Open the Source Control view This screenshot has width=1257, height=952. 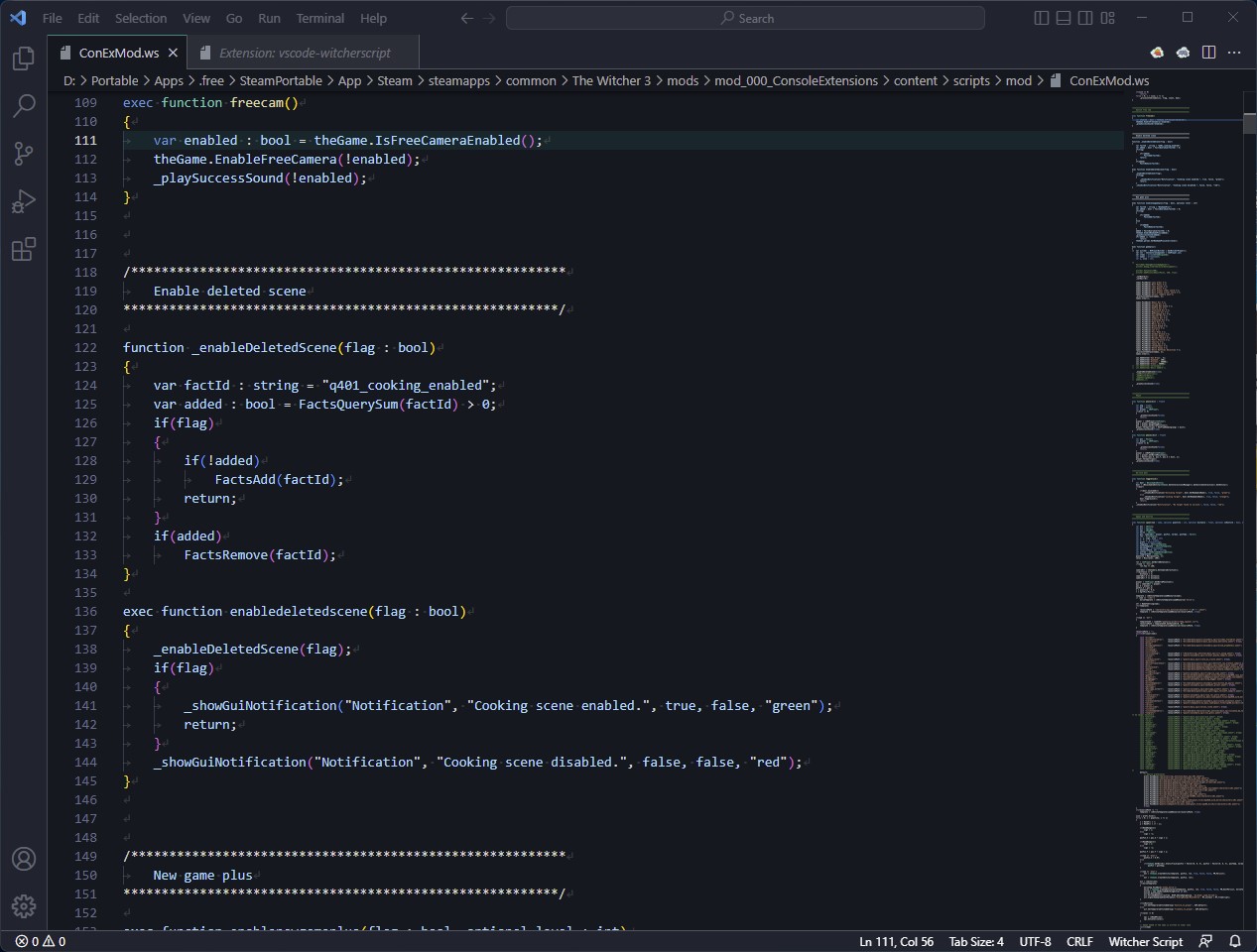click(23, 154)
